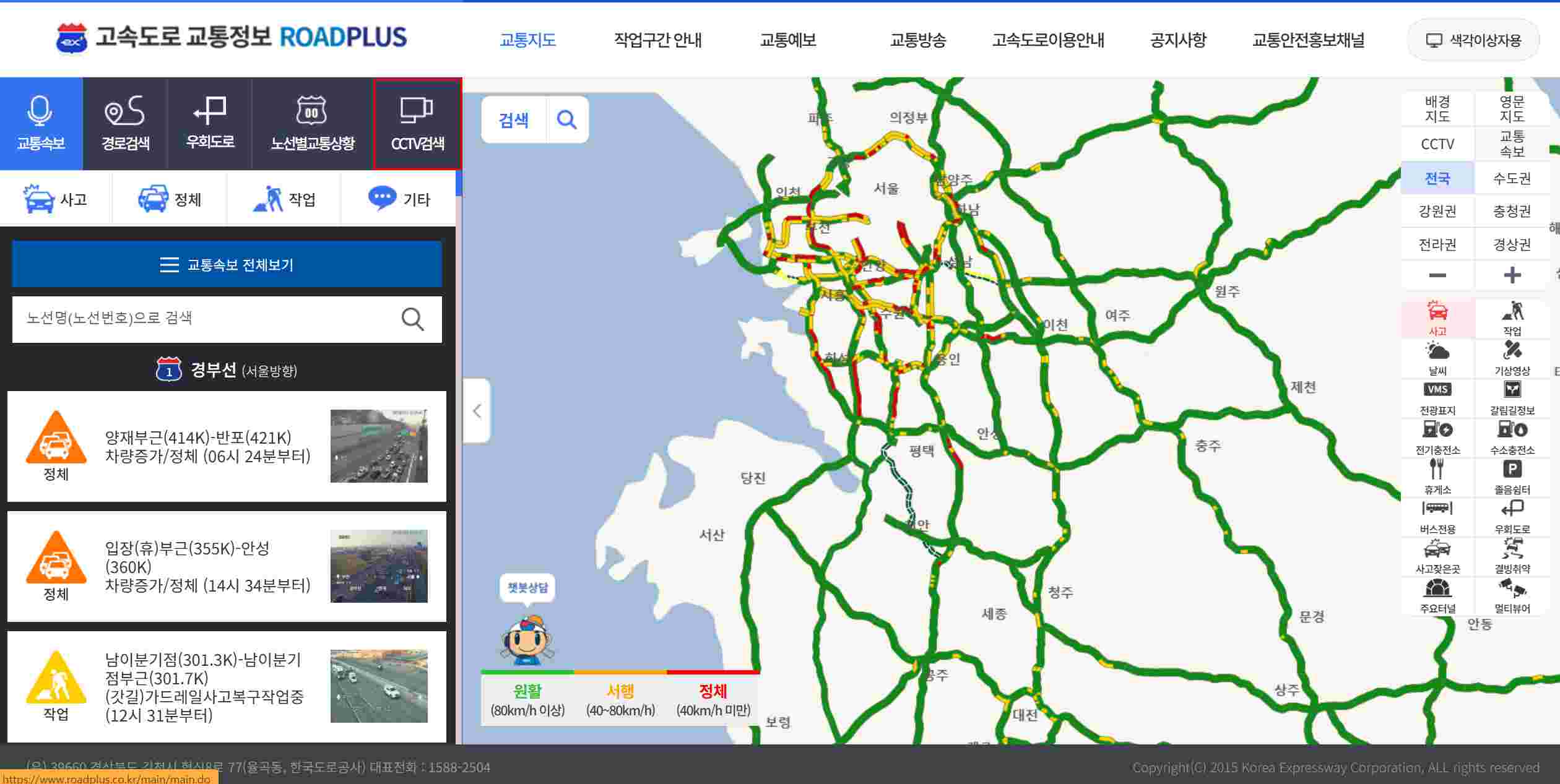This screenshot has height=784, width=1560.
Task: Switch map region to 수도권
Action: point(1512,179)
